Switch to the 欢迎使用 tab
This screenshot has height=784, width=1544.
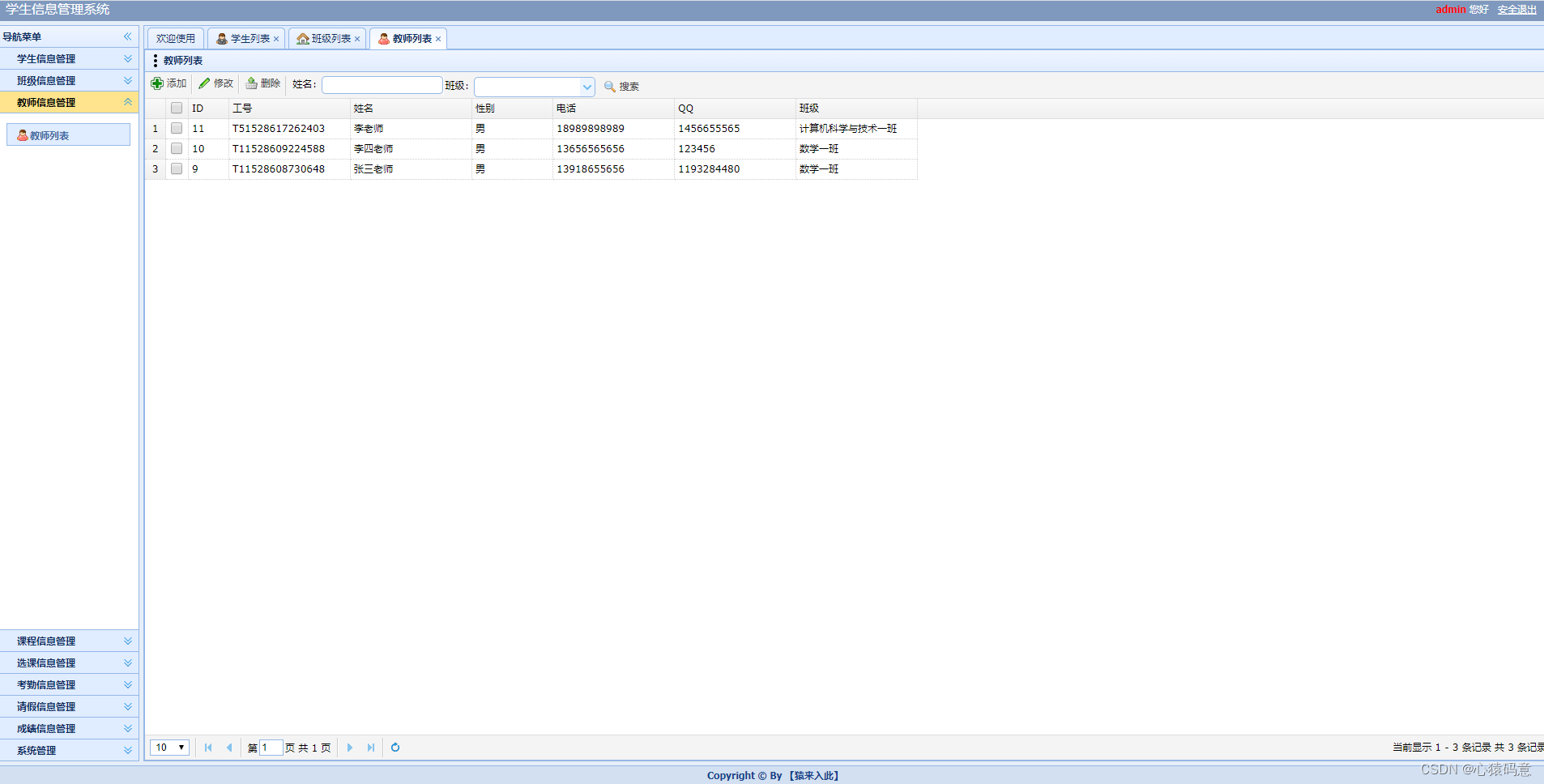pyautogui.click(x=175, y=38)
